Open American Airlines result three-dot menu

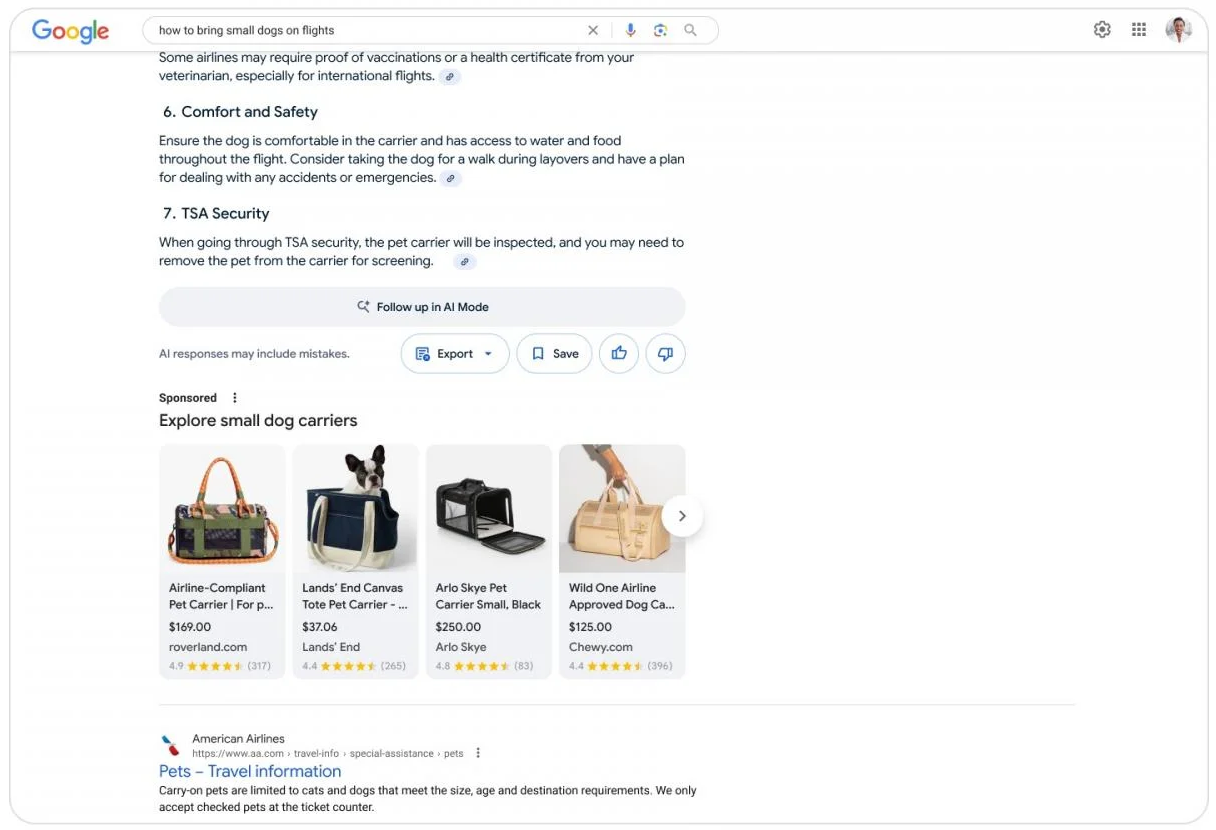tap(478, 753)
